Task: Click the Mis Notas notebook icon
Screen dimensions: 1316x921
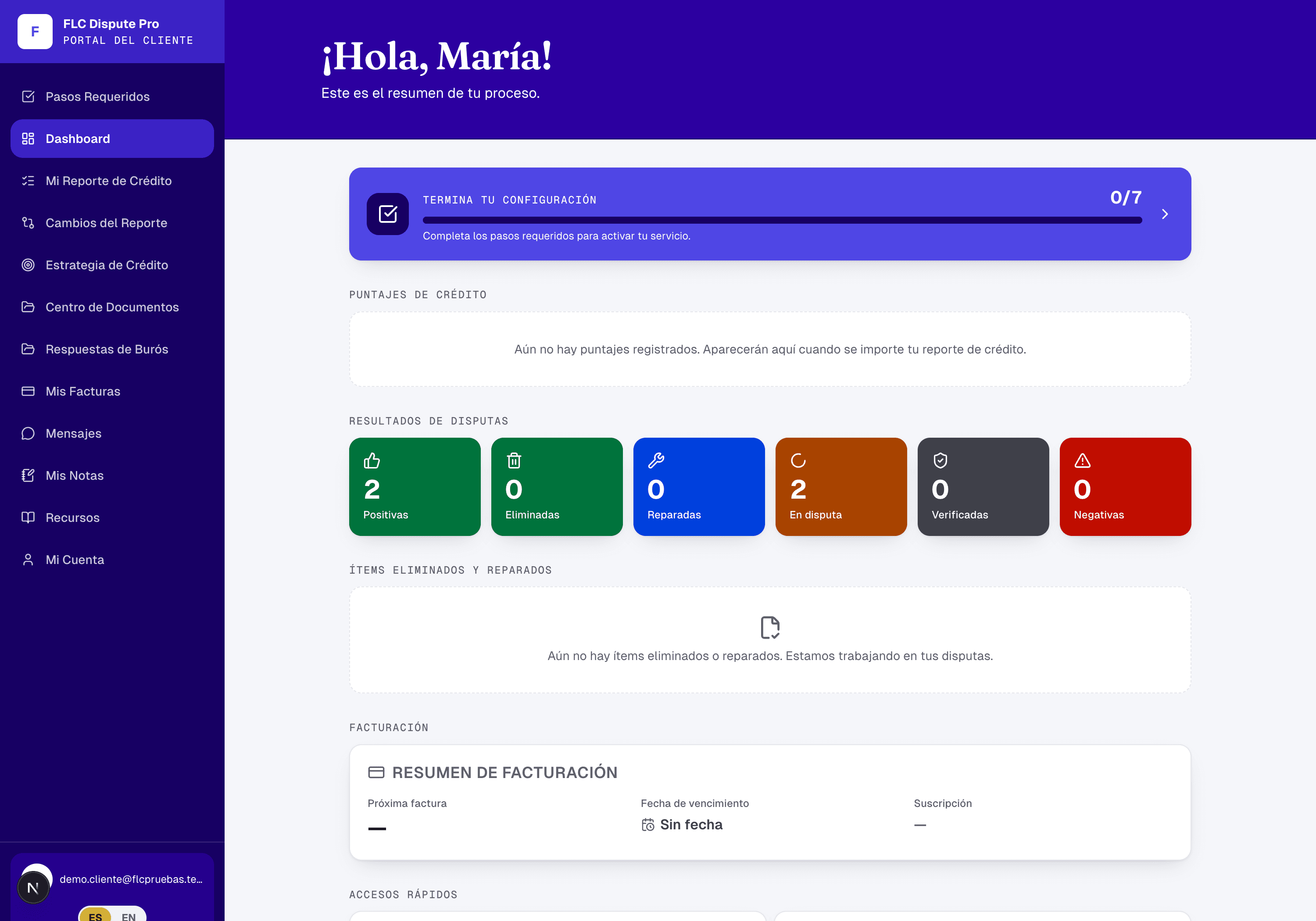Action: [x=28, y=476]
